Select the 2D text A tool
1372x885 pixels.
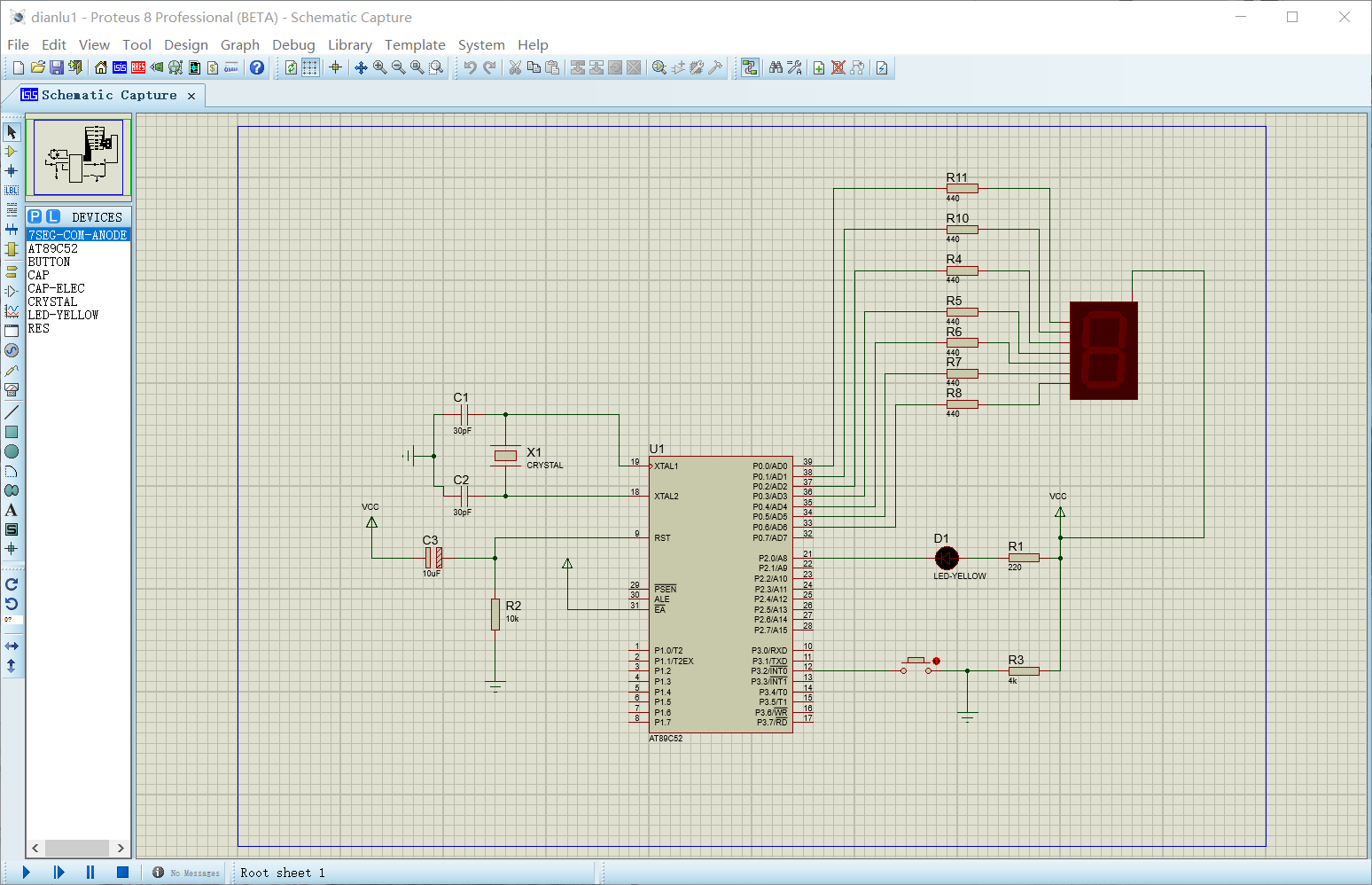click(x=12, y=510)
